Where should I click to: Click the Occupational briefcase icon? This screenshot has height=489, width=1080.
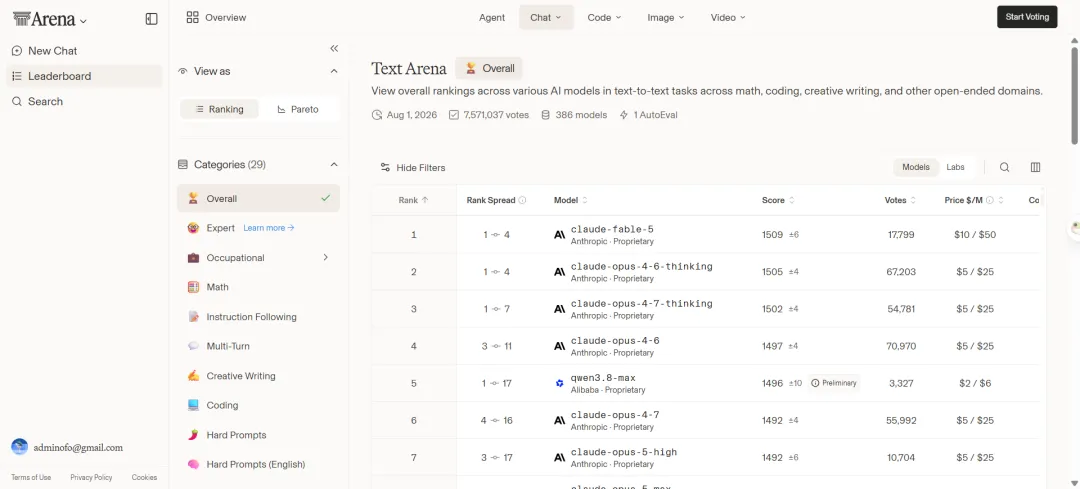(194, 258)
